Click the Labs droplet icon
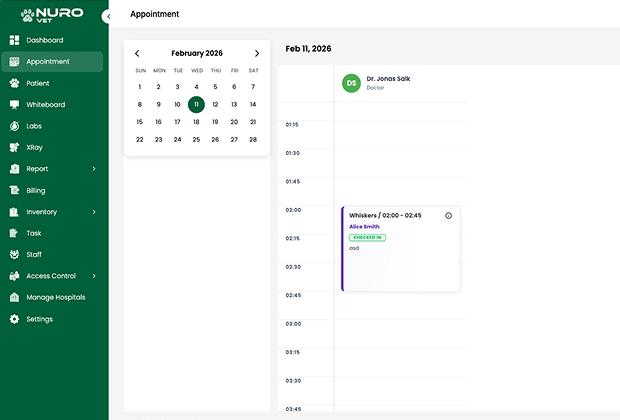Image resolution: width=620 pixels, height=420 pixels. [14, 126]
